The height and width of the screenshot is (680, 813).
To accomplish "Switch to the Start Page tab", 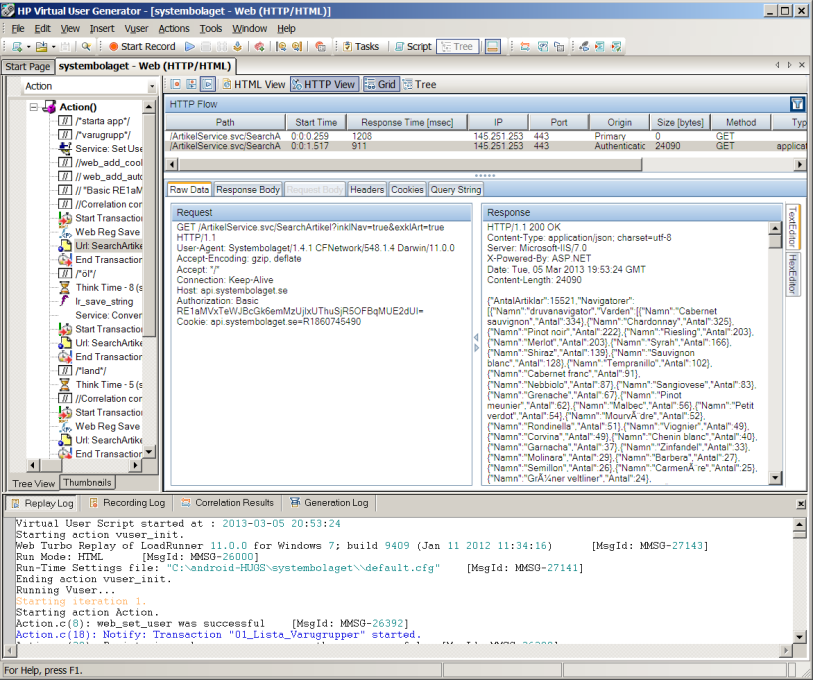I will 27,66.
